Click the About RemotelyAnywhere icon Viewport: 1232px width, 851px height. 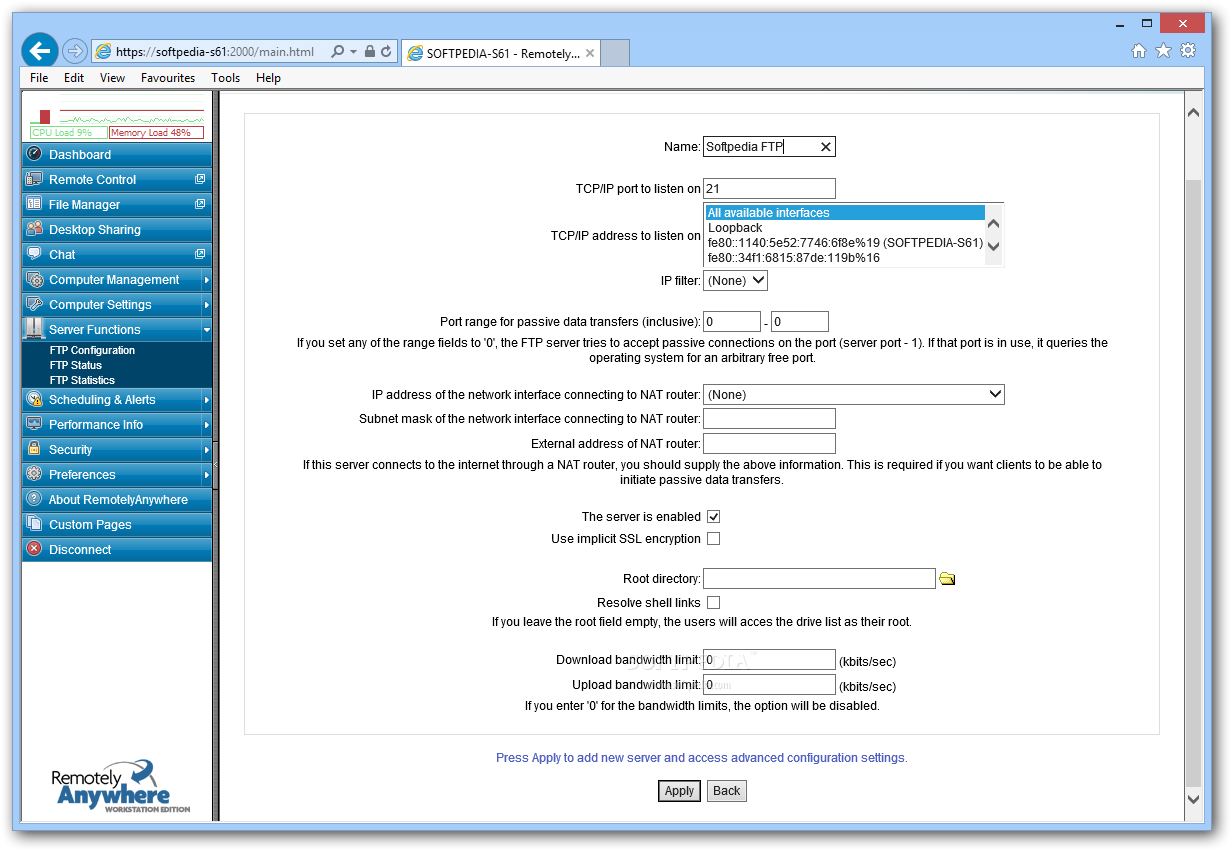pos(34,499)
